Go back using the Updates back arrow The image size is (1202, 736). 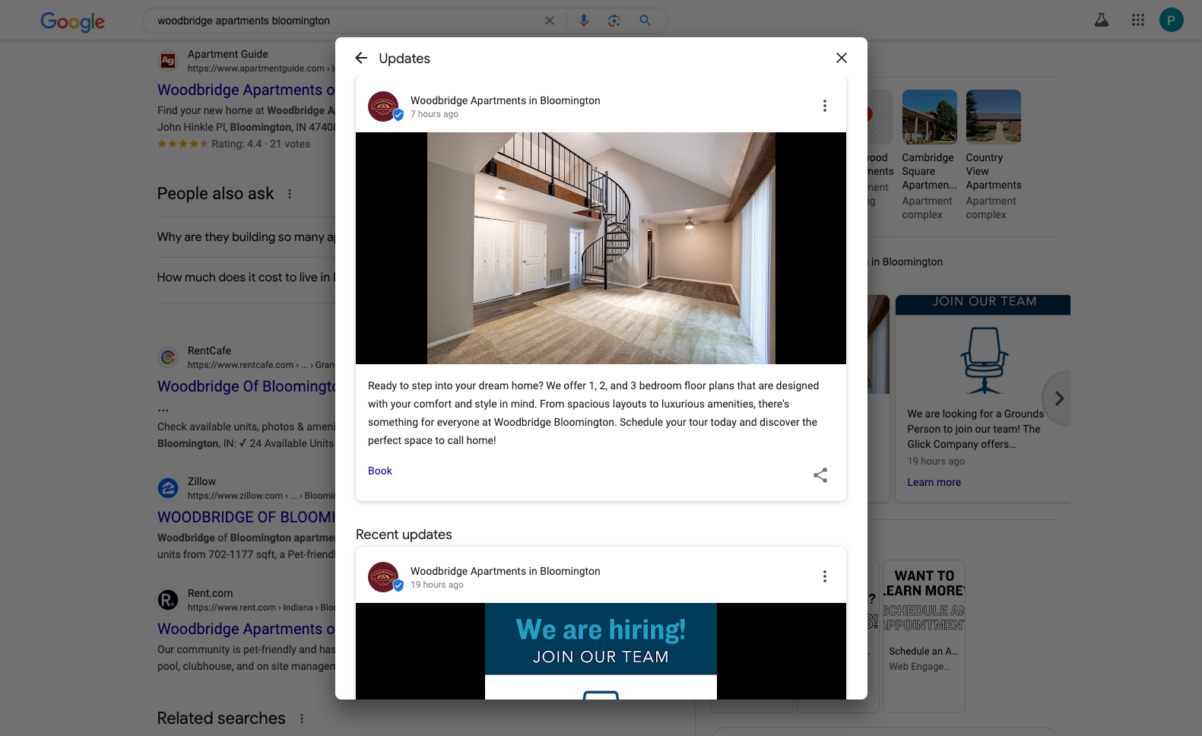pyautogui.click(x=361, y=57)
